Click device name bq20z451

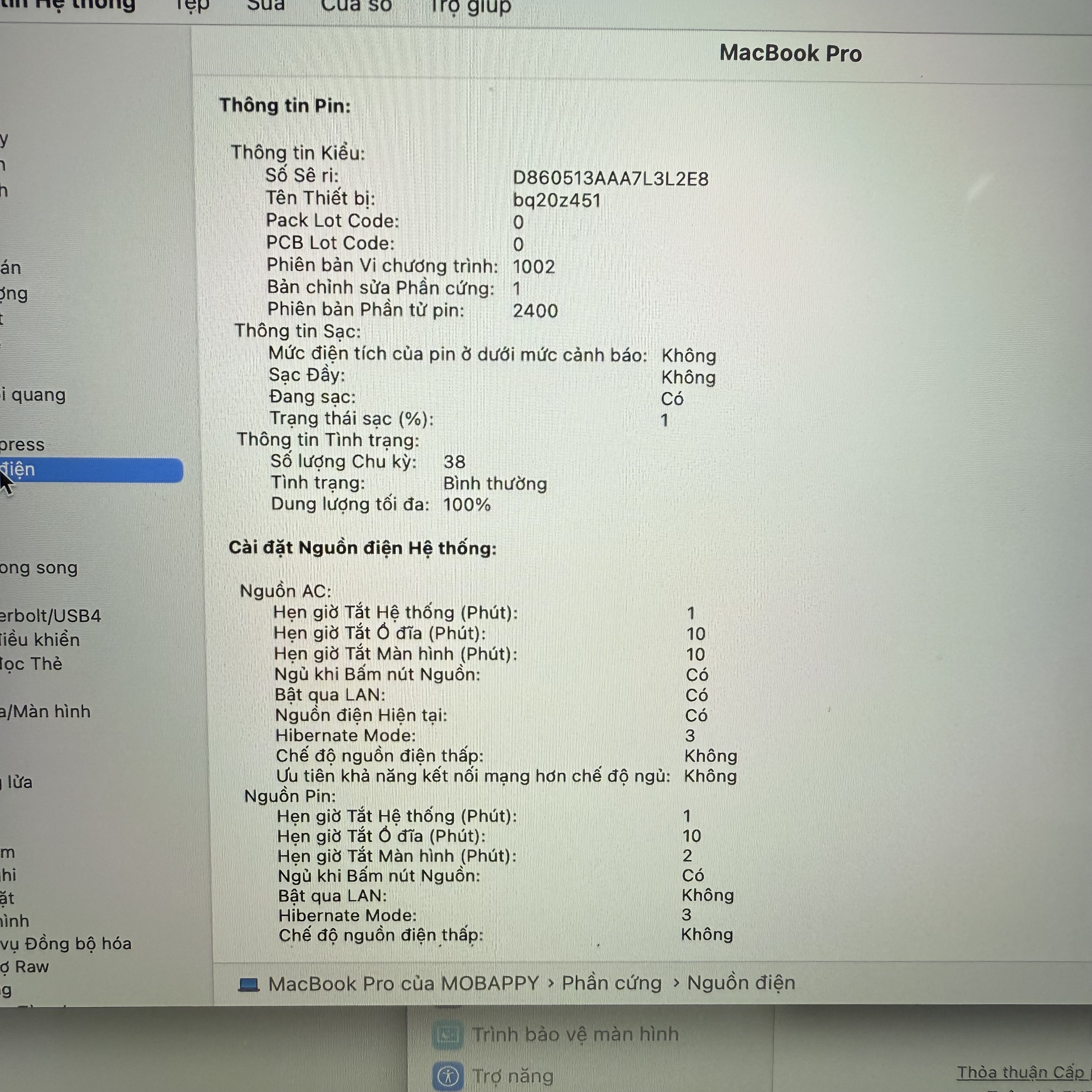click(557, 201)
